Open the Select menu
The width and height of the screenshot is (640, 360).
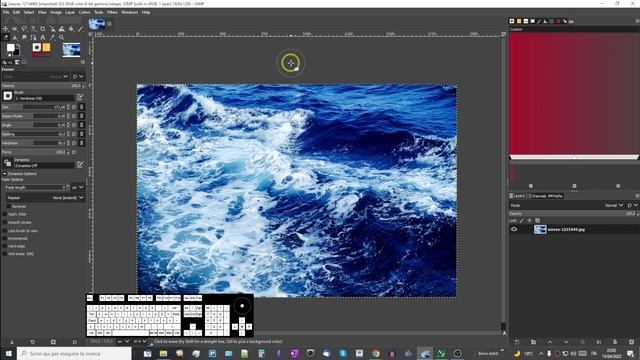point(29,12)
